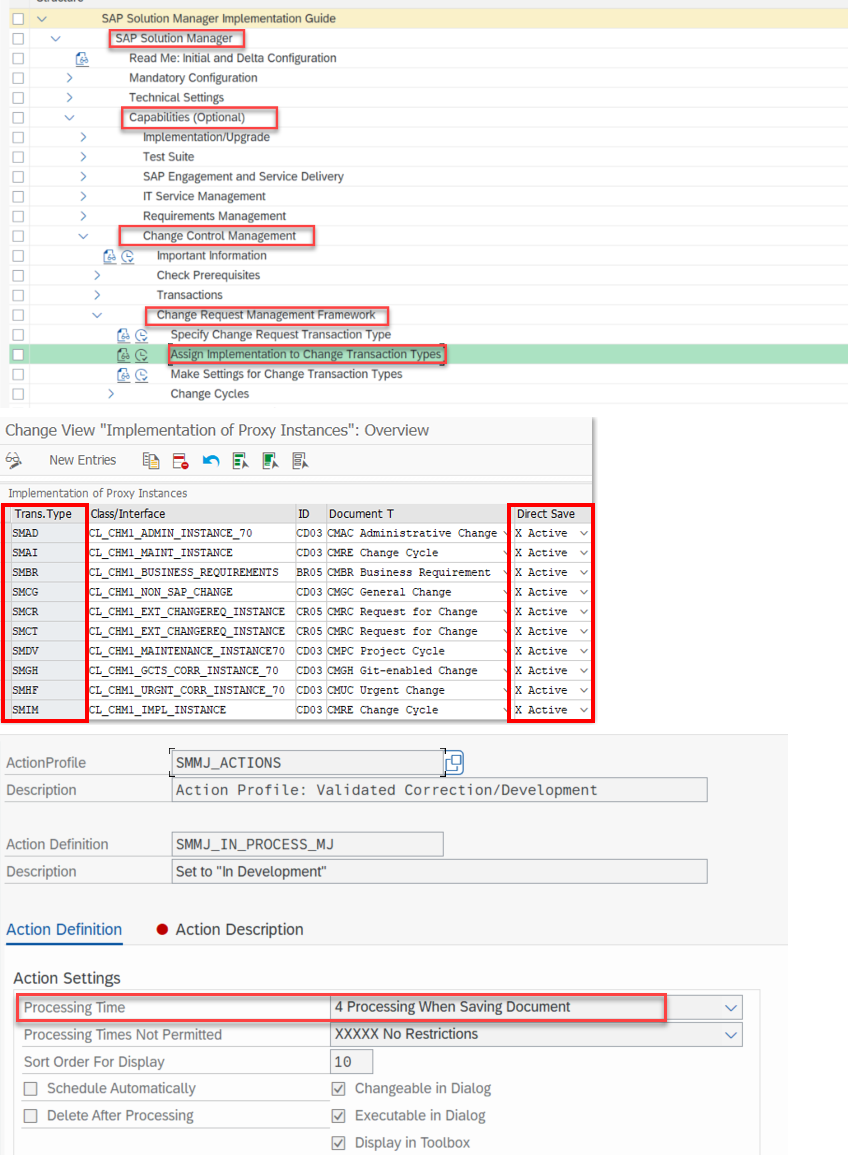Click the CMUC Urgent Change document type cell

416,690
